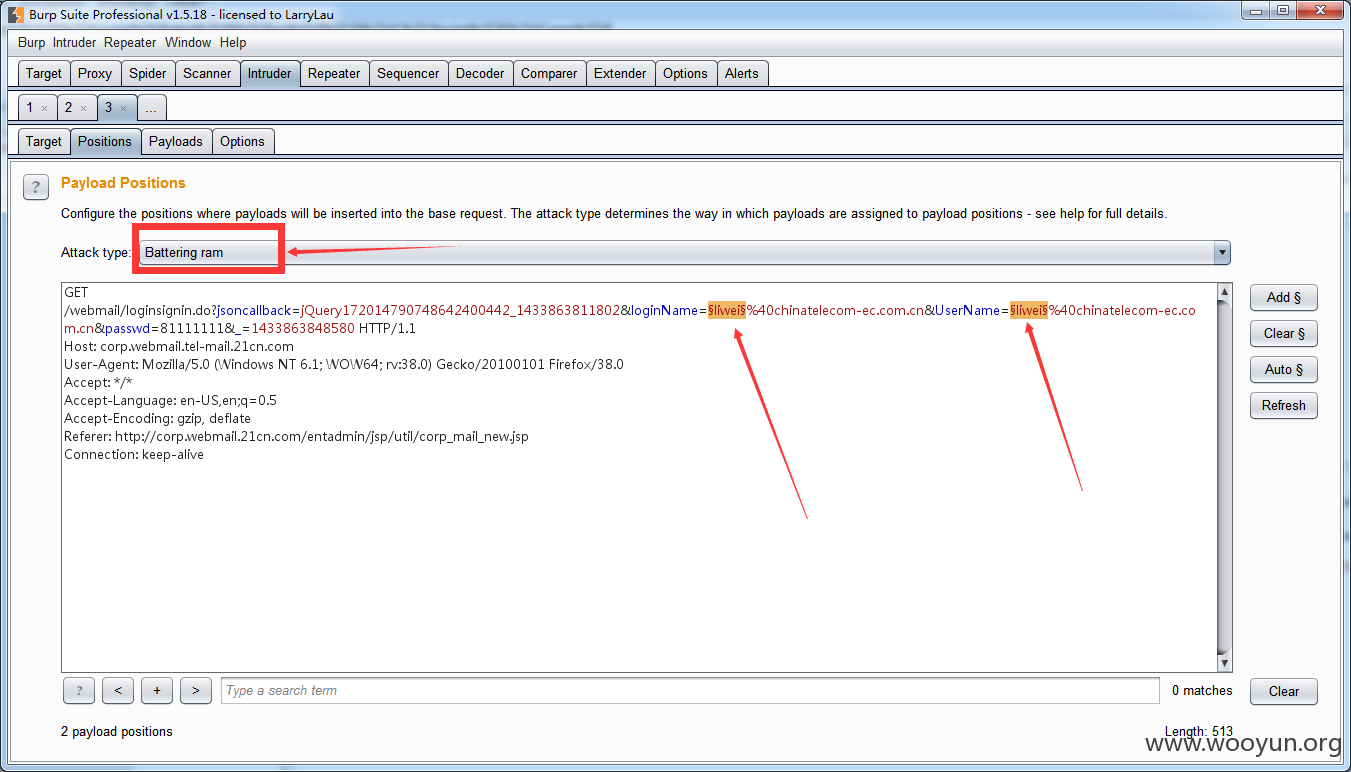
Task: Open the Intruder menu
Action: tap(74, 43)
